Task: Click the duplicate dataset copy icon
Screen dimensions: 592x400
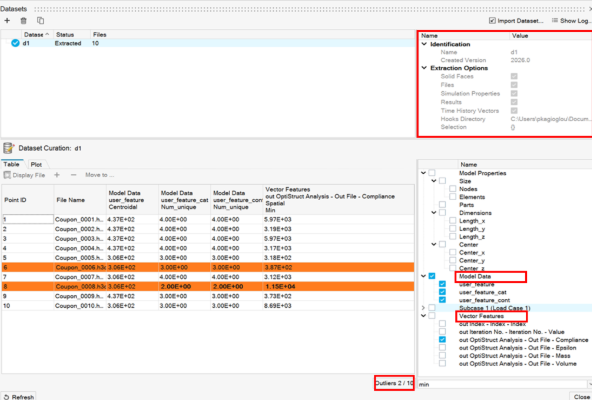Action: pos(40,21)
